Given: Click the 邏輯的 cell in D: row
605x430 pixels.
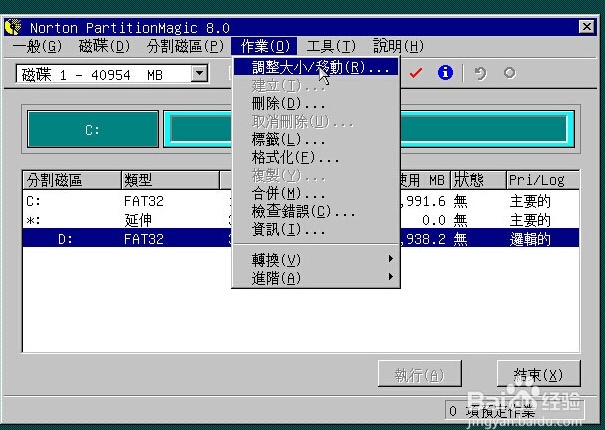Looking at the screenshot, I should click(x=530, y=239).
